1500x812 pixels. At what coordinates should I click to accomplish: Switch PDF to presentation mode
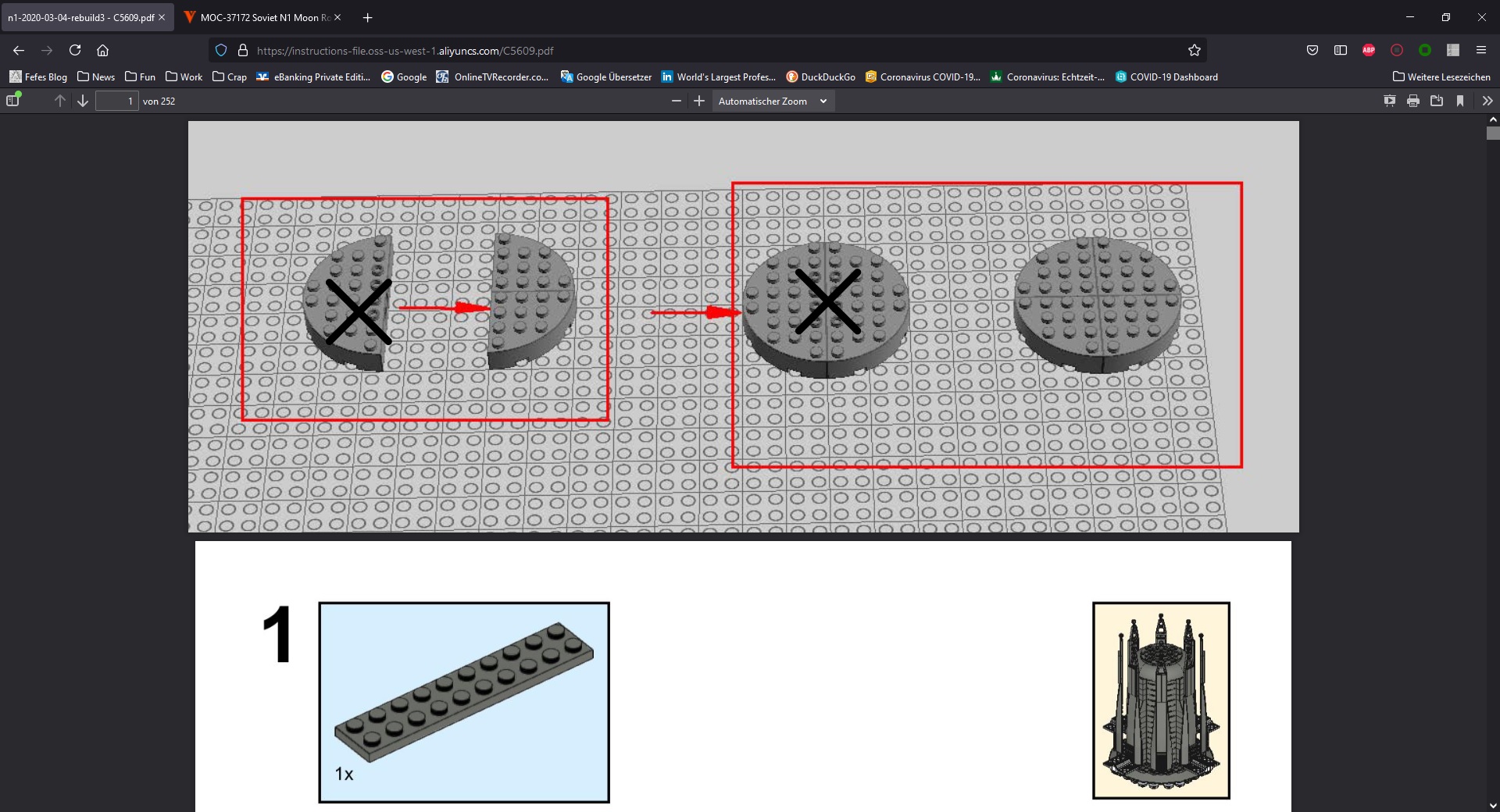(1389, 101)
